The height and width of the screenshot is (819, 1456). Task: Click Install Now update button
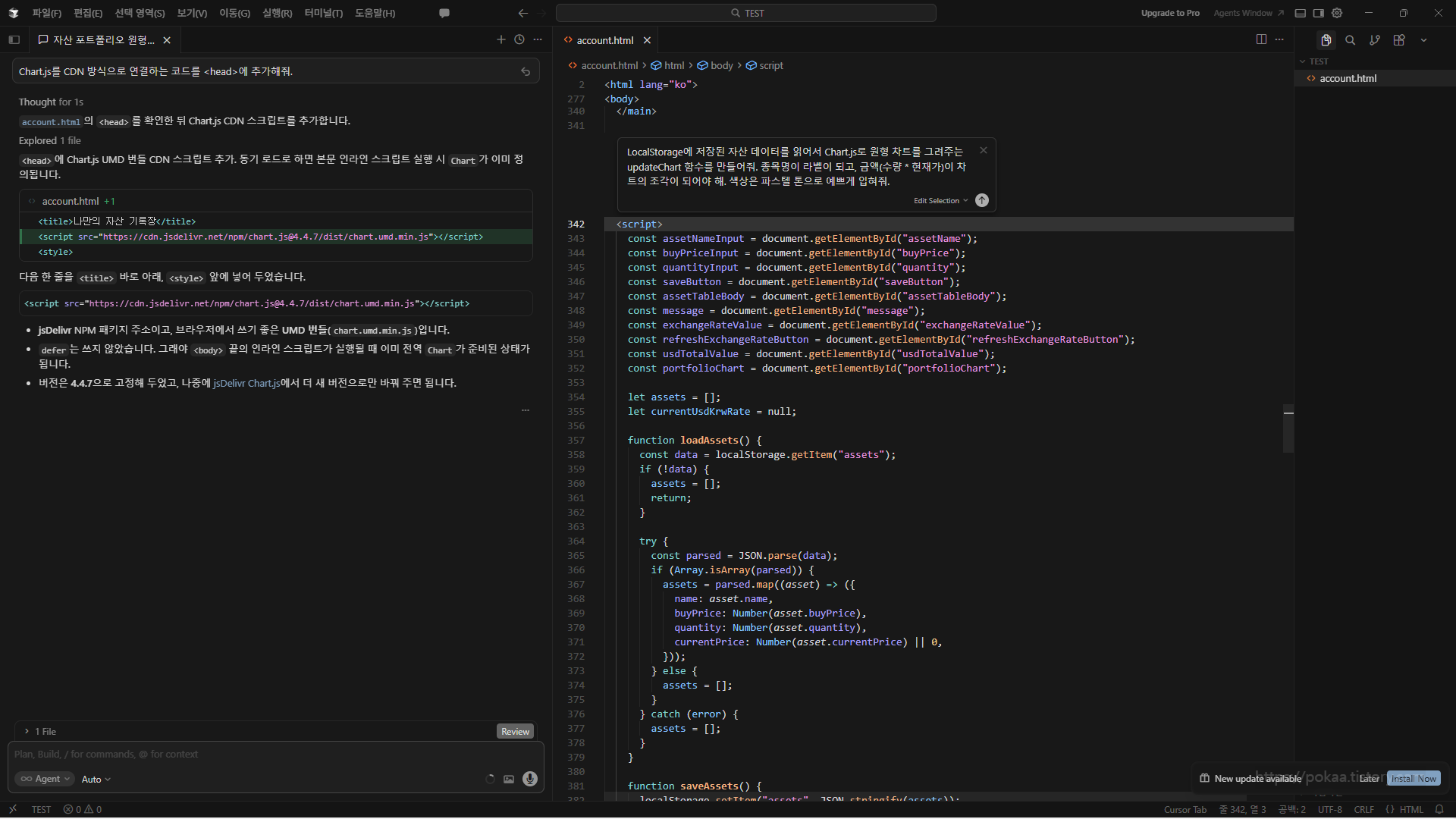pyautogui.click(x=1414, y=778)
